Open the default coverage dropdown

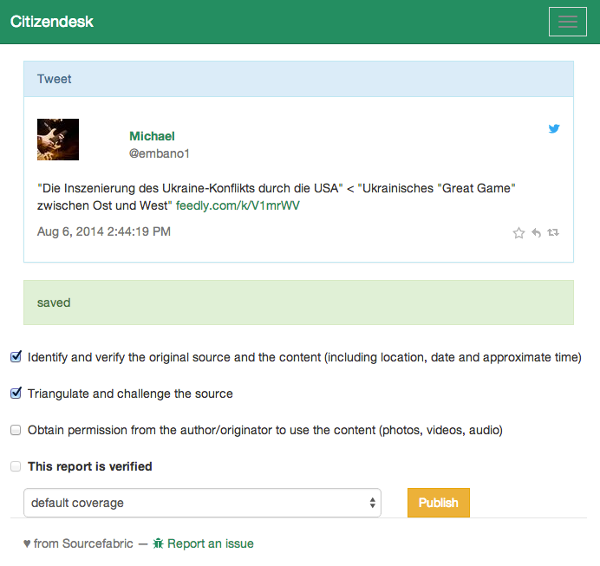tap(202, 502)
